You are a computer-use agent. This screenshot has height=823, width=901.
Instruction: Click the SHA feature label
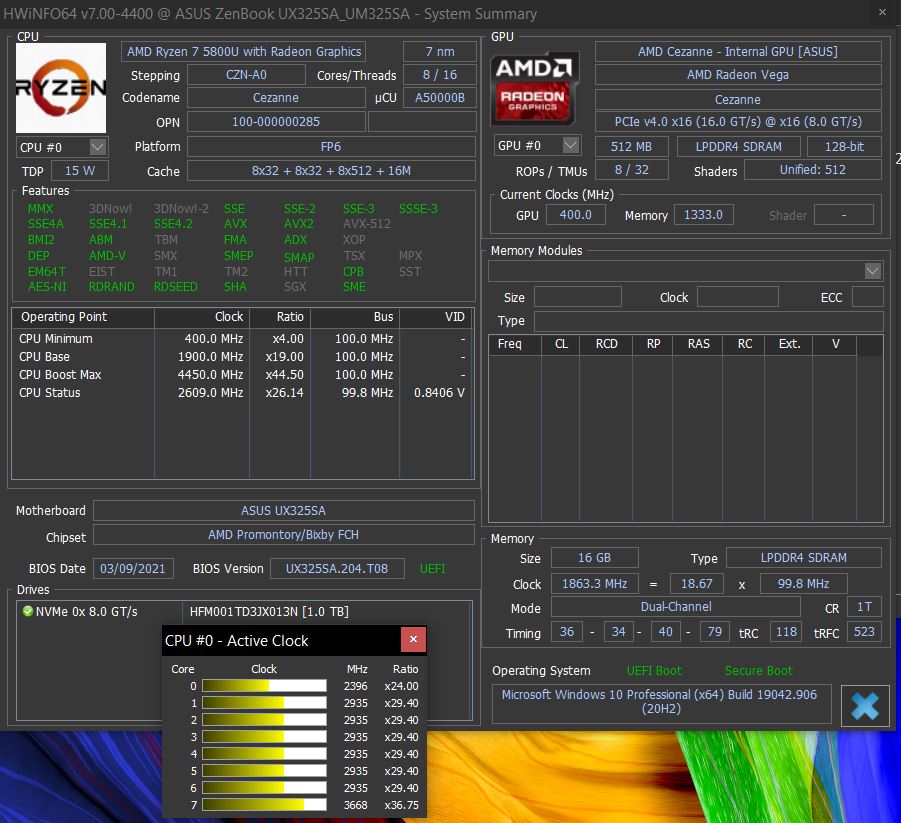tap(235, 287)
